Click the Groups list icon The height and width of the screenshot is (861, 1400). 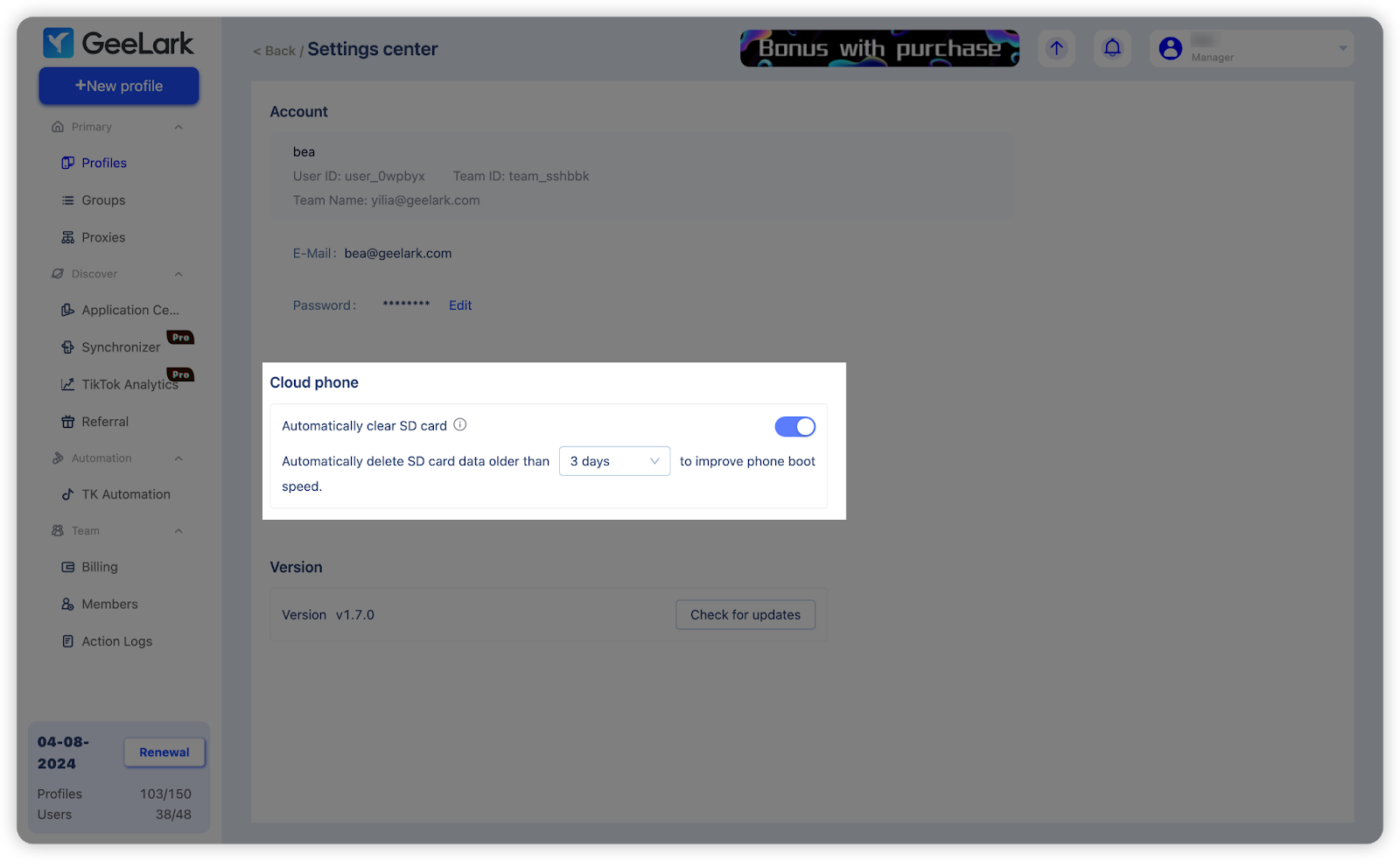click(x=67, y=200)
